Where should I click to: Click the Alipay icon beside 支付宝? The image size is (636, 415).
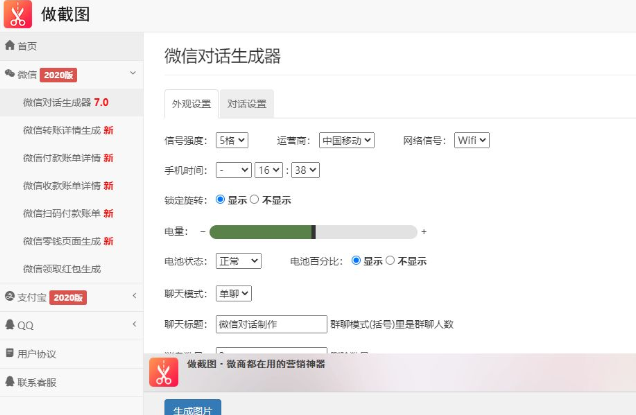coord(10,297)
